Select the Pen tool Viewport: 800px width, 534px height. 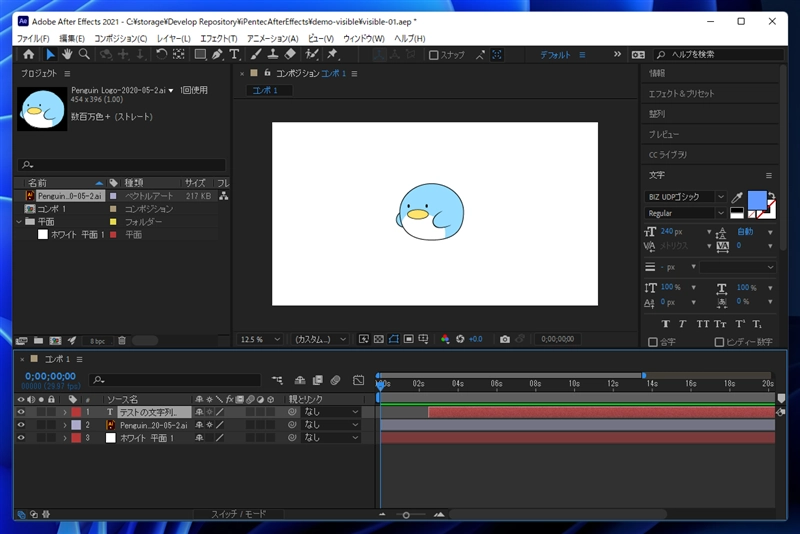coord(217,54)
